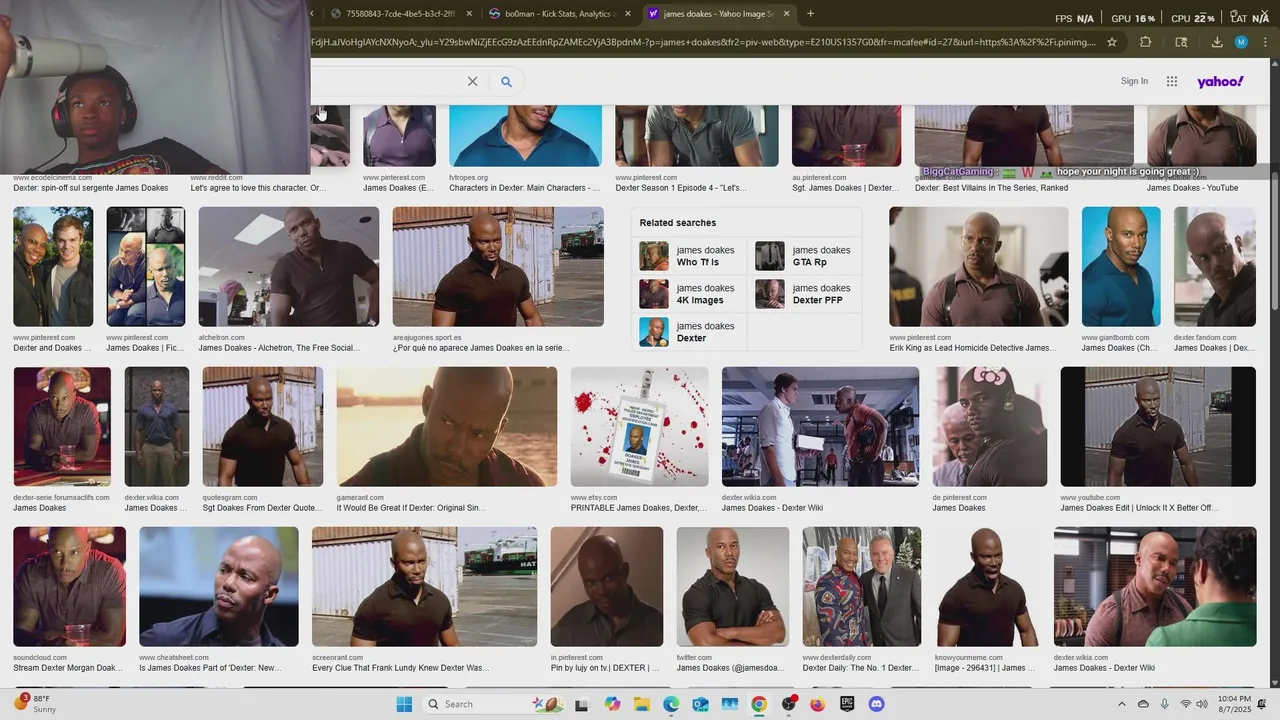Close the bo0man Kick Stats tab
The width and height of the screenshot is (1280, 720).
tap(628, 14)
